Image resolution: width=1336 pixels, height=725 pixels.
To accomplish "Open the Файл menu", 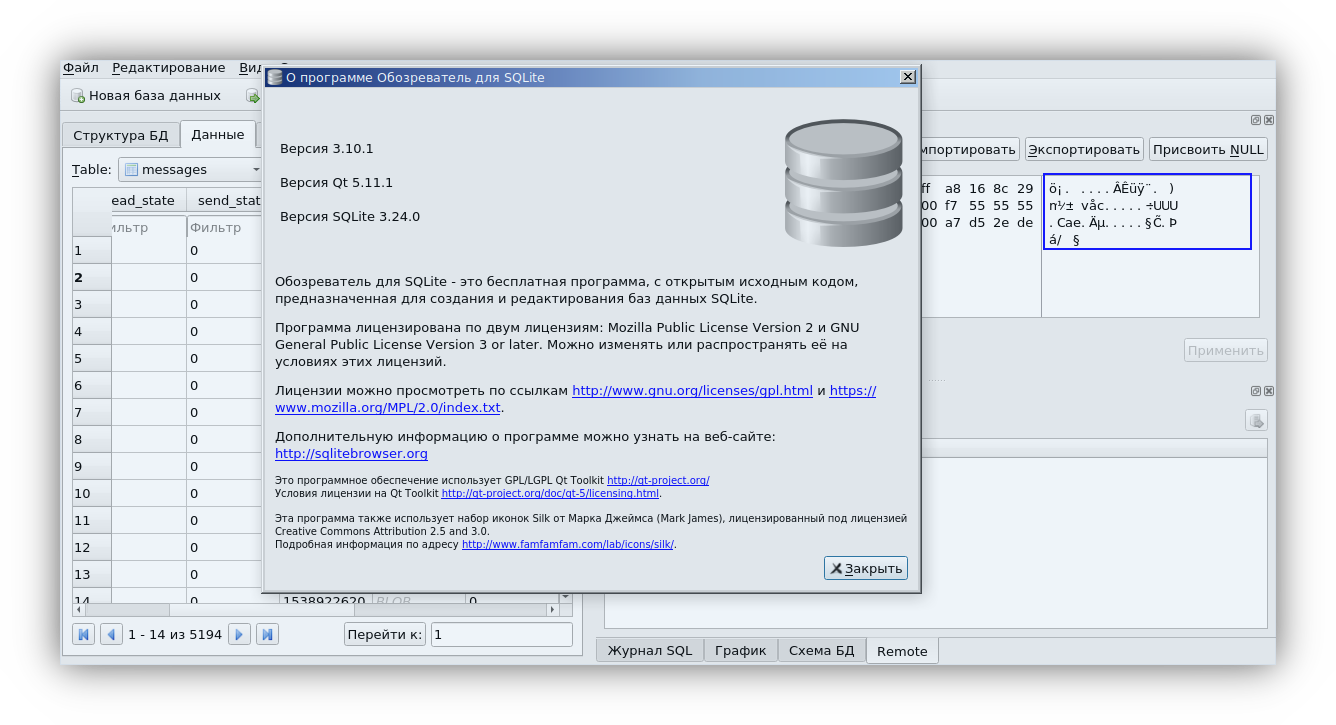I will (81, 67).
